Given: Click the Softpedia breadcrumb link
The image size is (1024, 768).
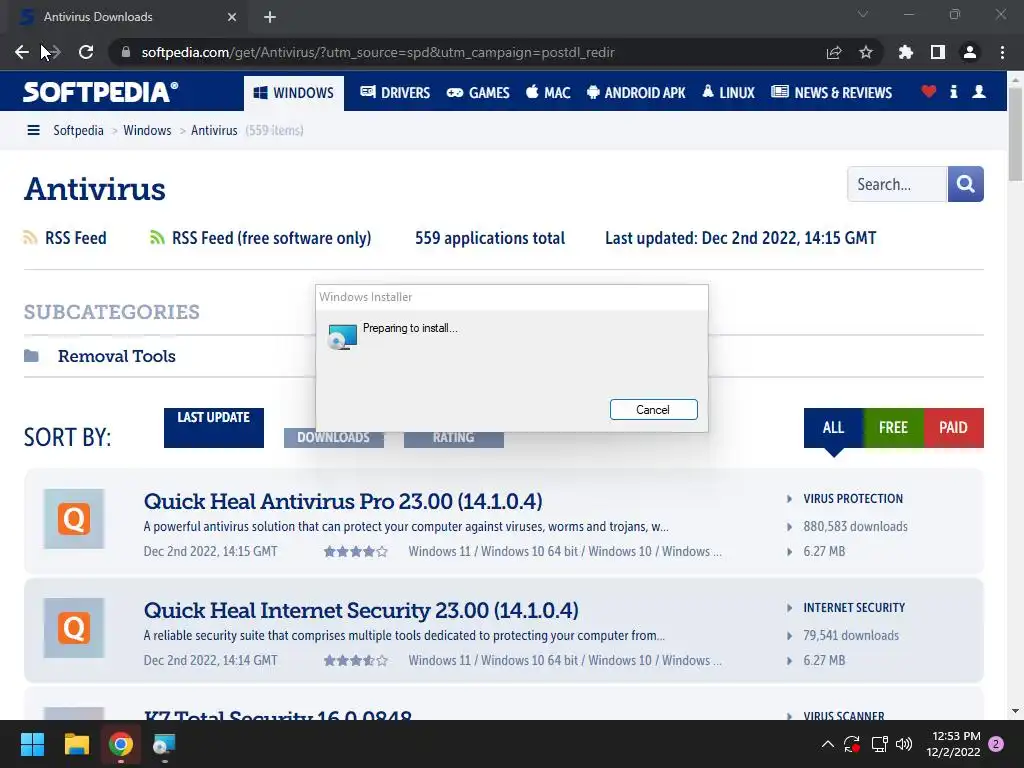Looking at the screenshot, I should point(78,130).
